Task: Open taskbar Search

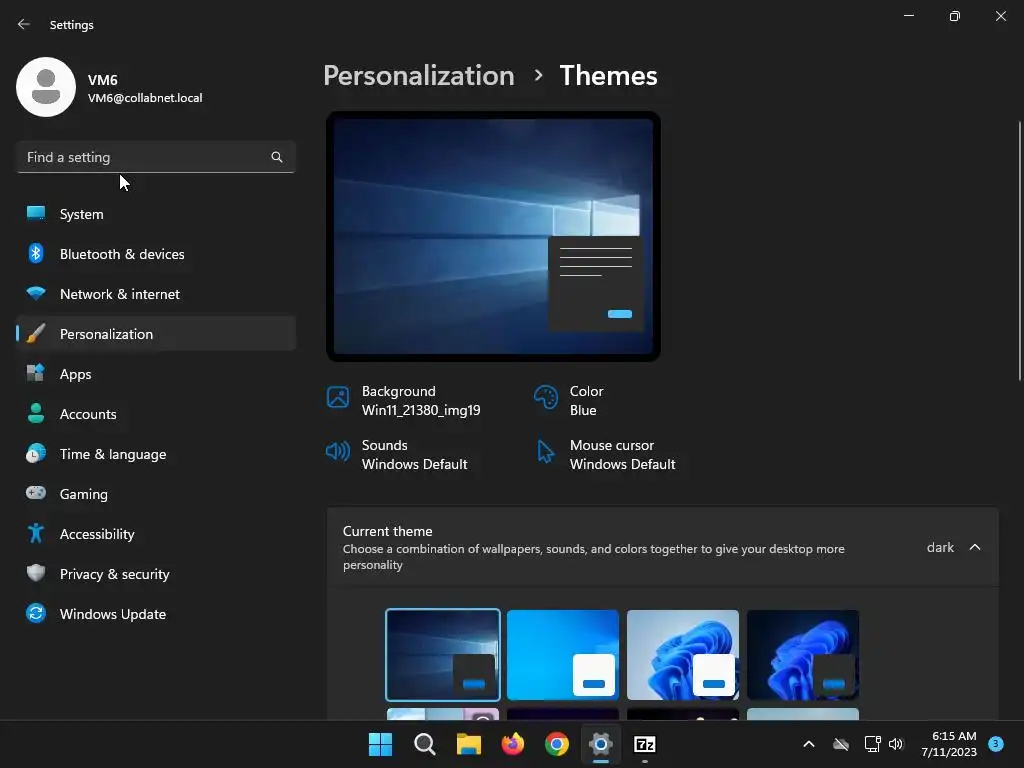Action: pos(424,744)
